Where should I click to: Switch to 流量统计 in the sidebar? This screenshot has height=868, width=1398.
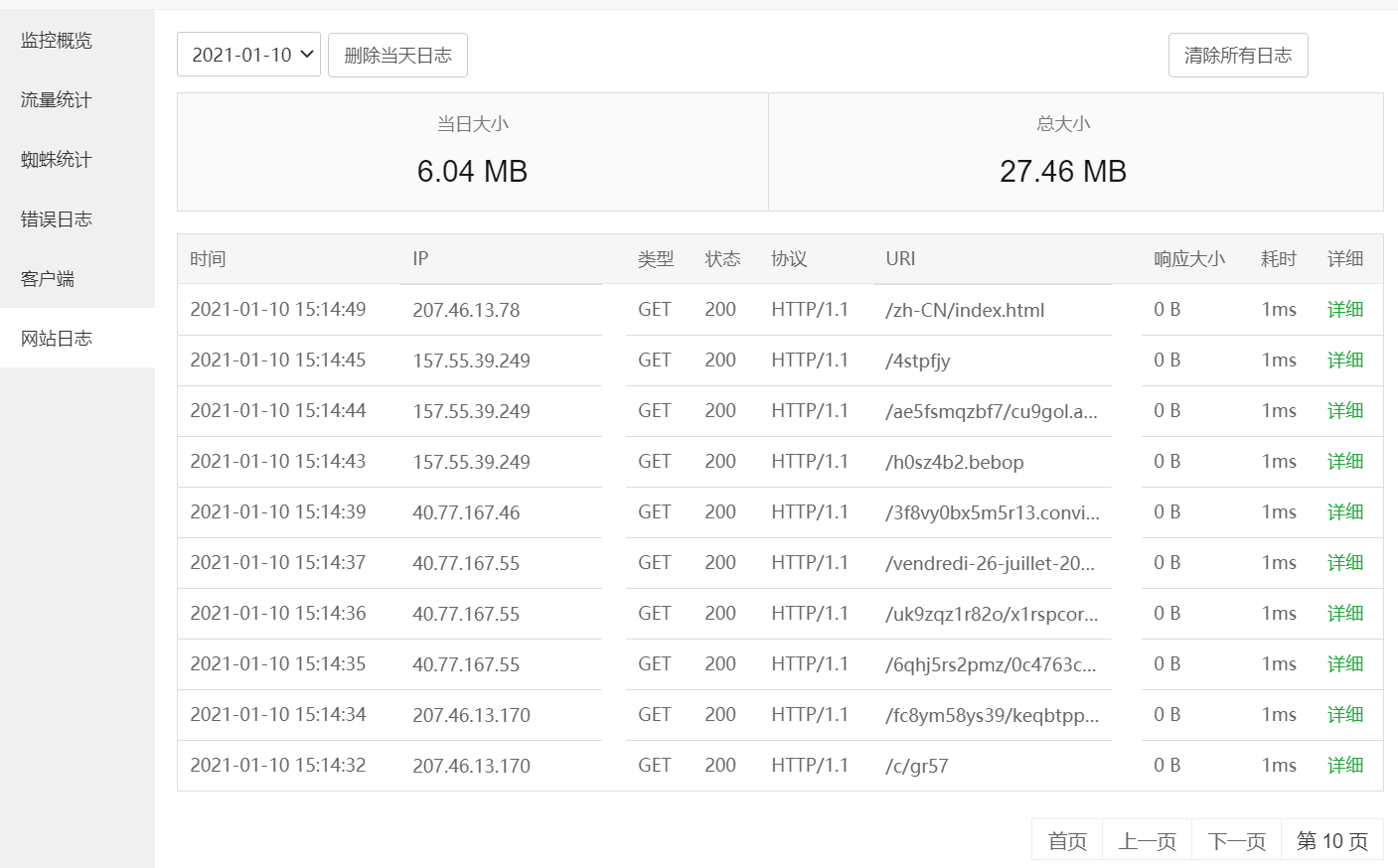click(x=57, y=99)
